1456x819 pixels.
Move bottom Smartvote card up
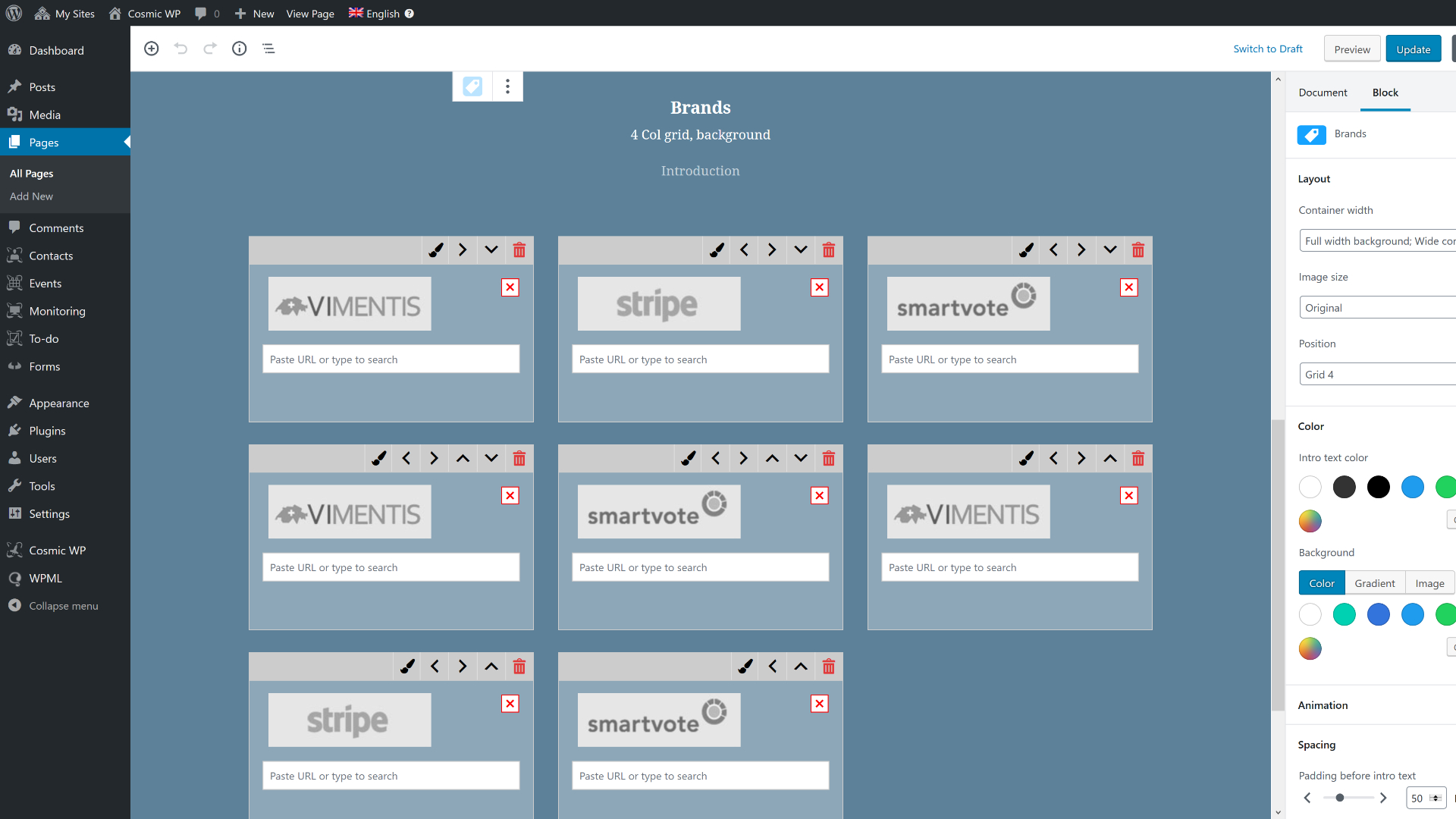(801, 667)
